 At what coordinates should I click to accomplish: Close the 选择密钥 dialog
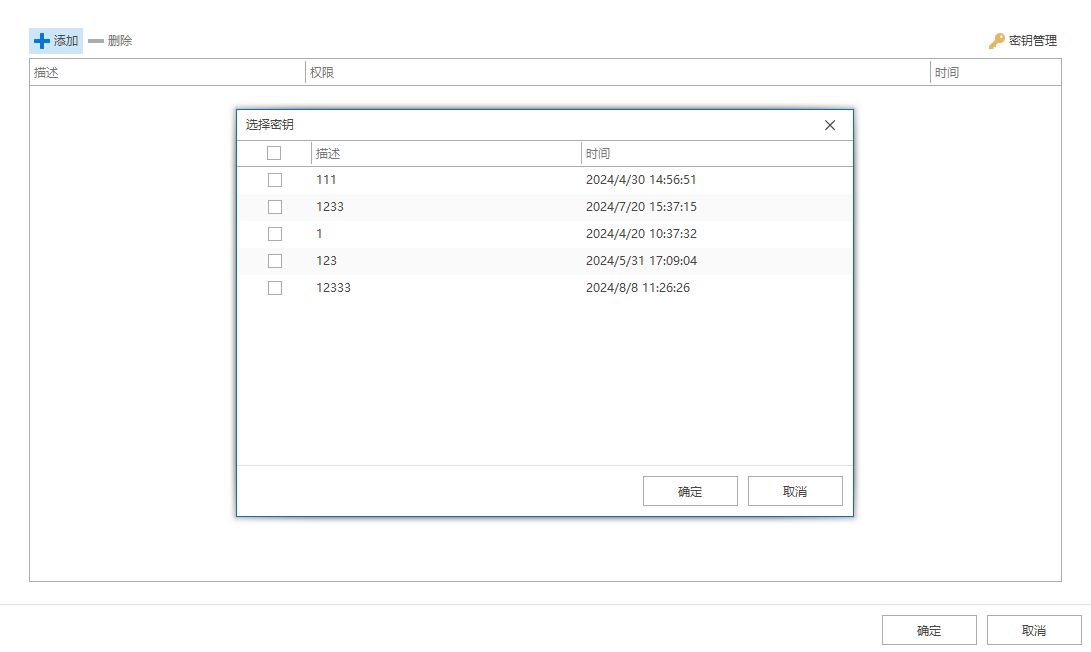tap(829, 125)
